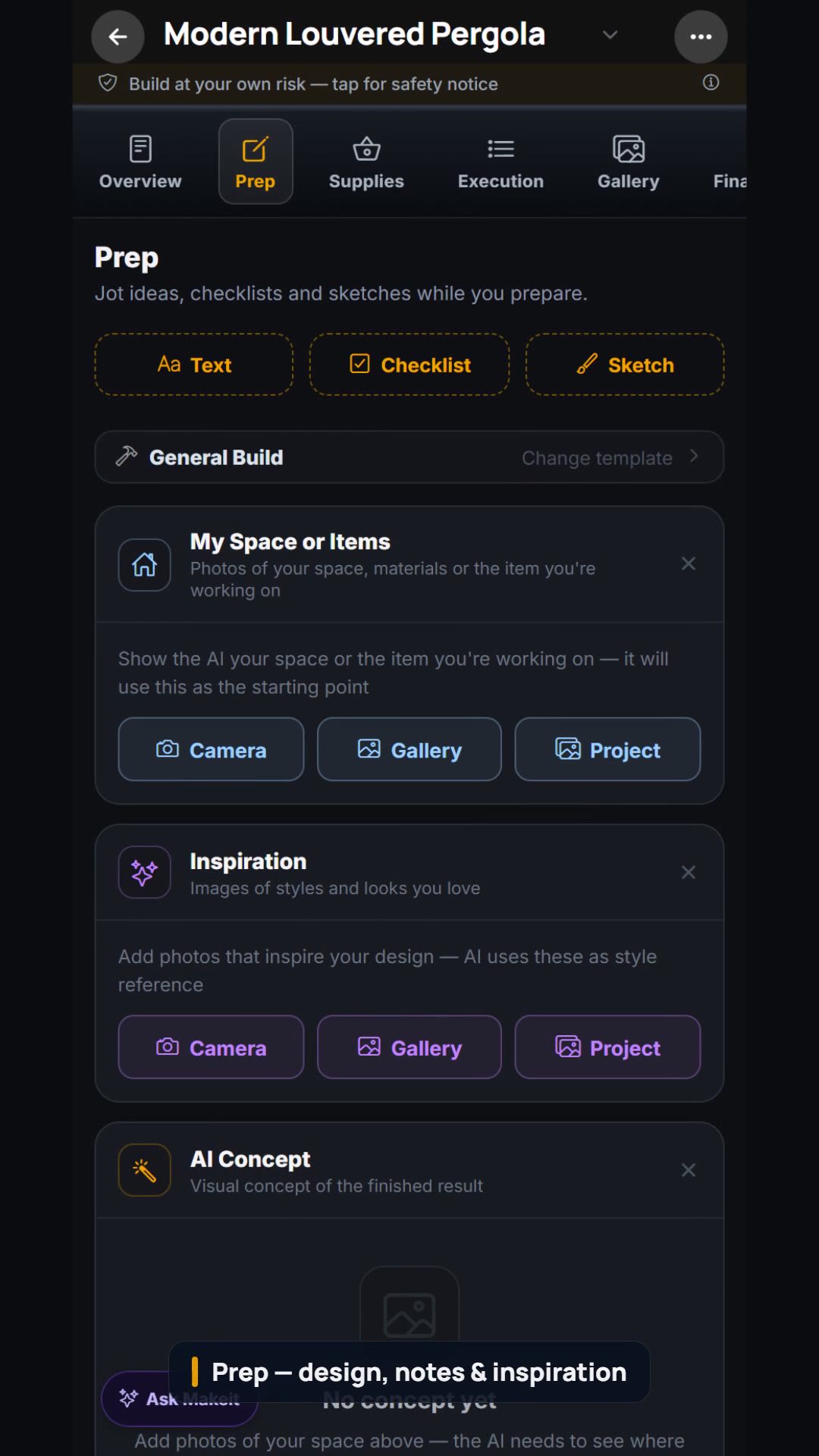This screenshot has height=1456, width=819.
Task: Switch to the Supplies tab
Action: pyautogui.click(x=366, y=162)
